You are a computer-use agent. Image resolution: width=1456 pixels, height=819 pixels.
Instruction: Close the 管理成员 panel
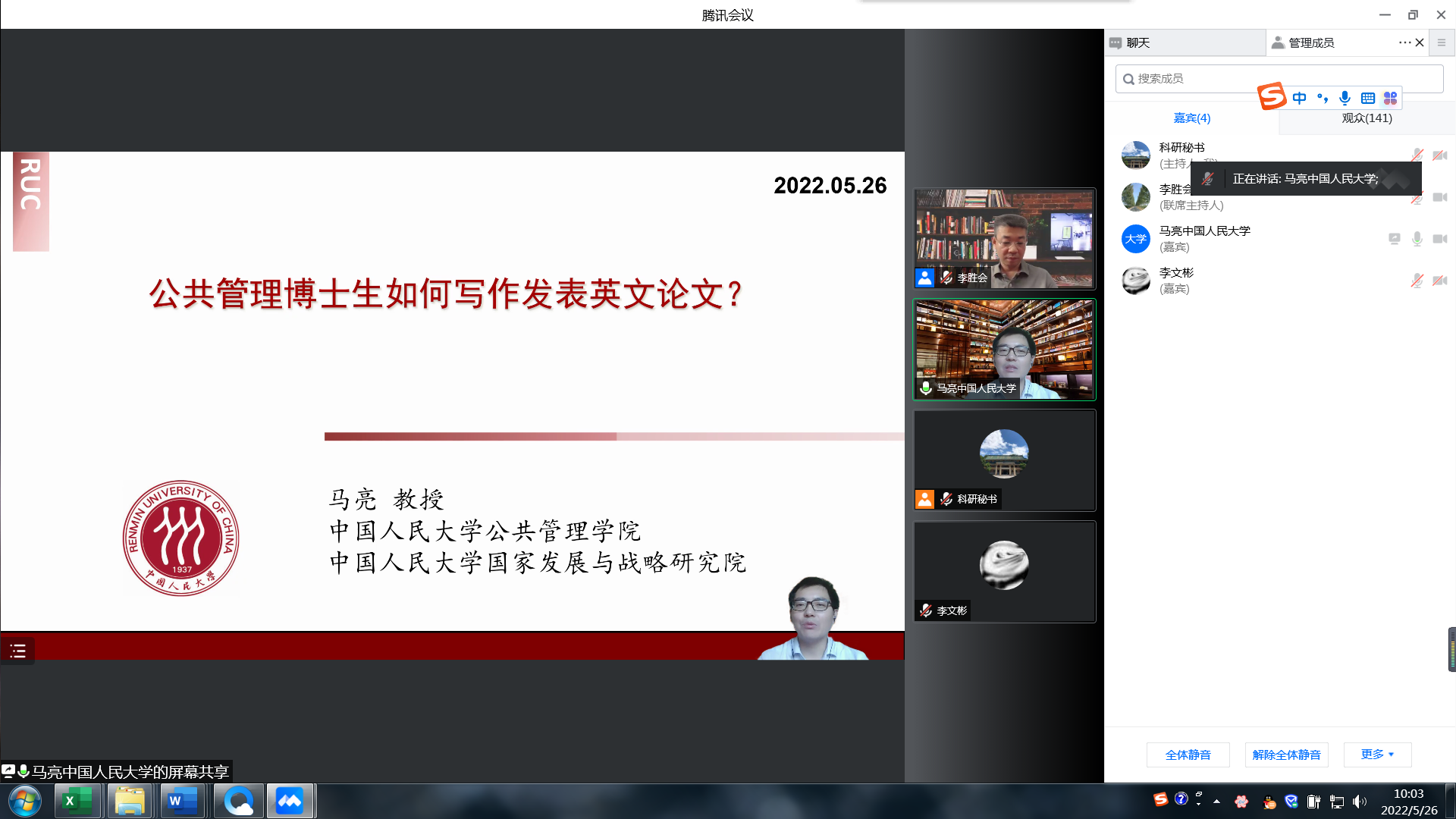coord(1420,42)
